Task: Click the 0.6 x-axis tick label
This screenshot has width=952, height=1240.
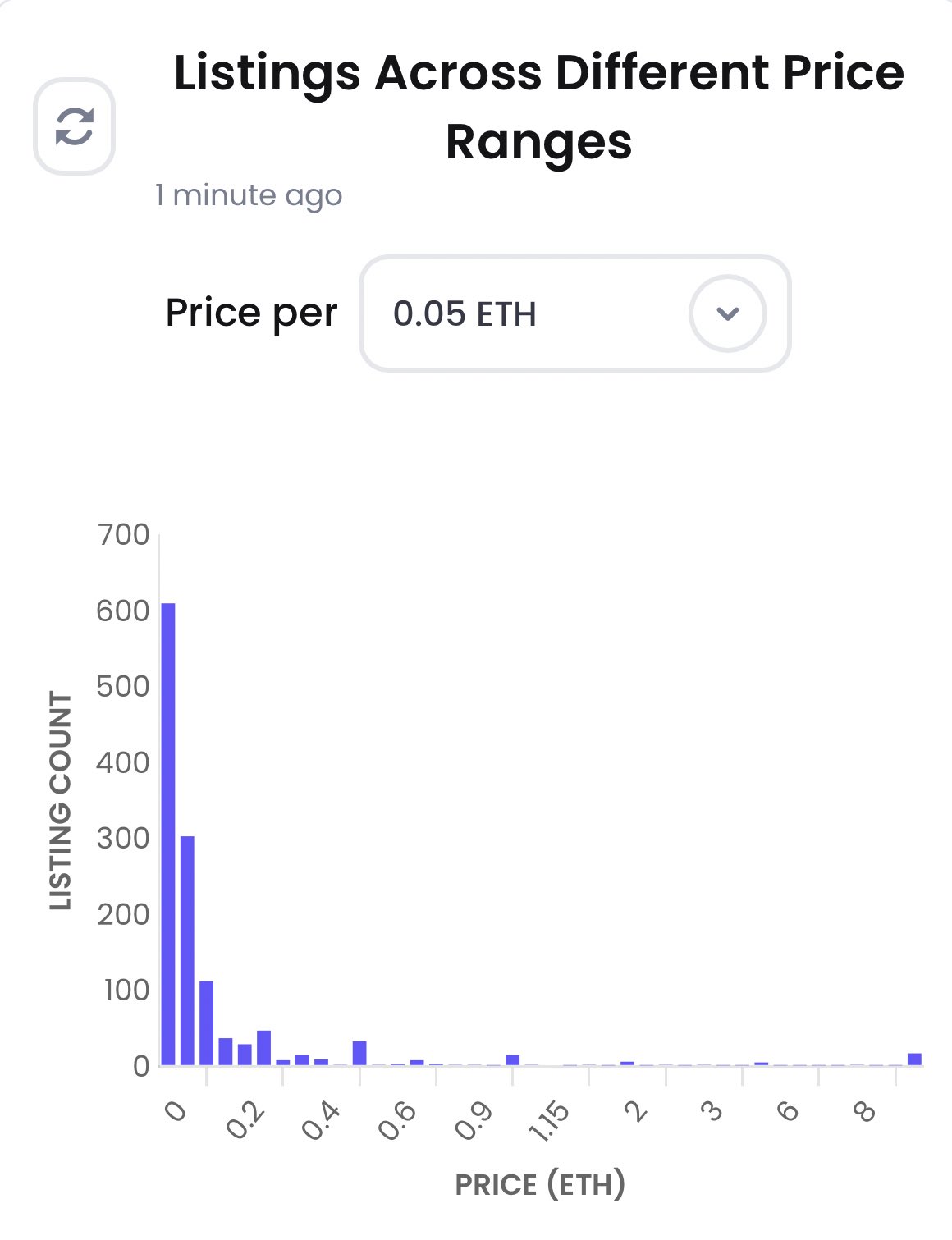Action: (397, 1120)
